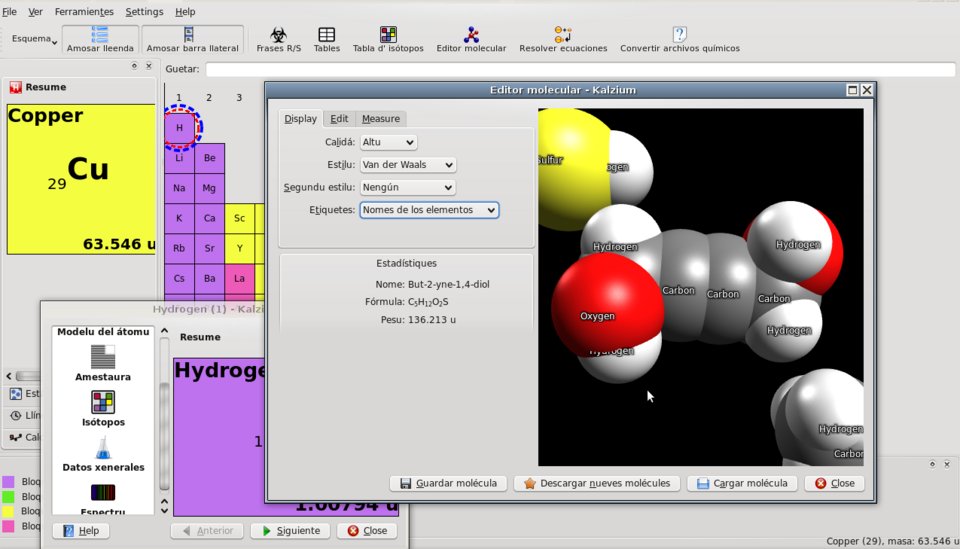
Task: Select the Display tab
Action: [x=301, y=119]
